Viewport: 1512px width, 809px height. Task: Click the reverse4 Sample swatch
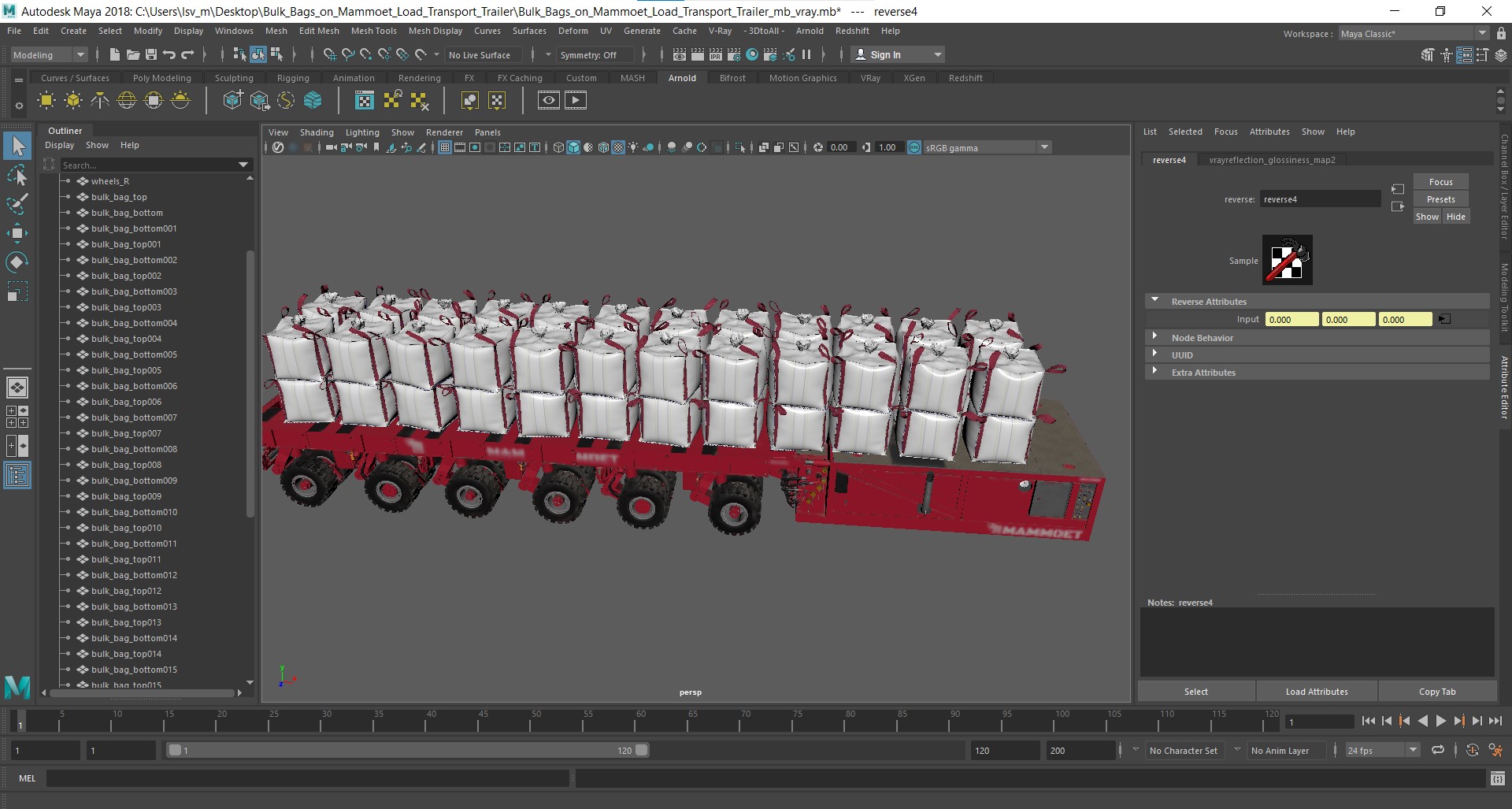pos(1287,260)
